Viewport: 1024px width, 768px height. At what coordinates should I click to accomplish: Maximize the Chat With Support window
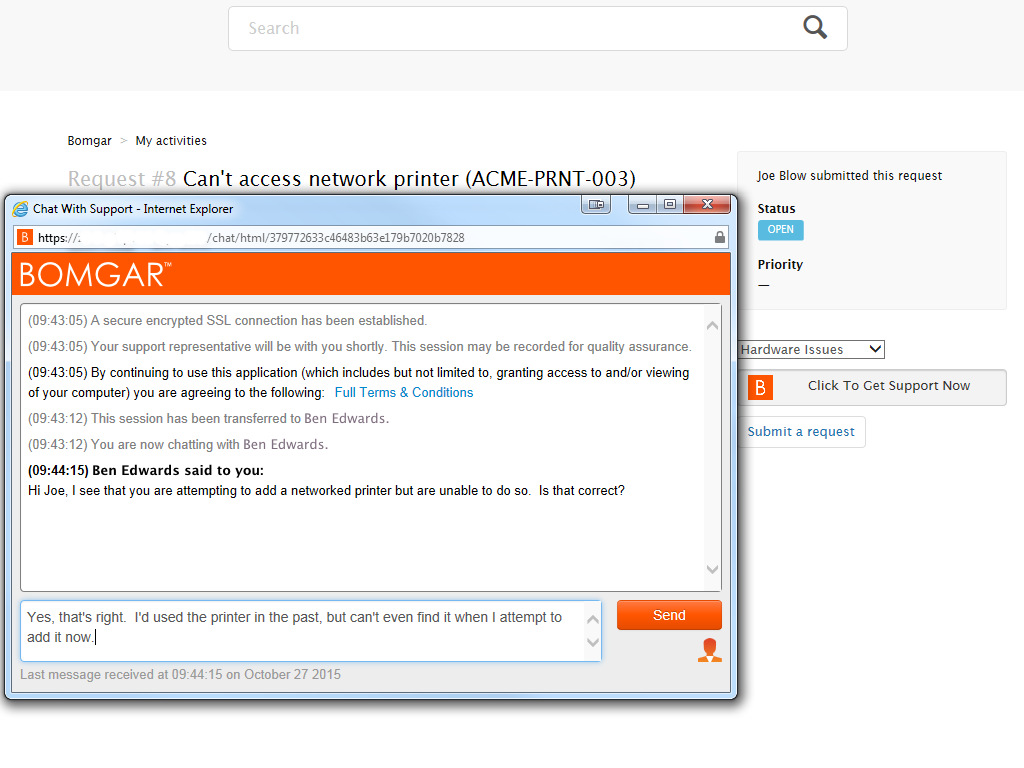[x=670, y=204]
